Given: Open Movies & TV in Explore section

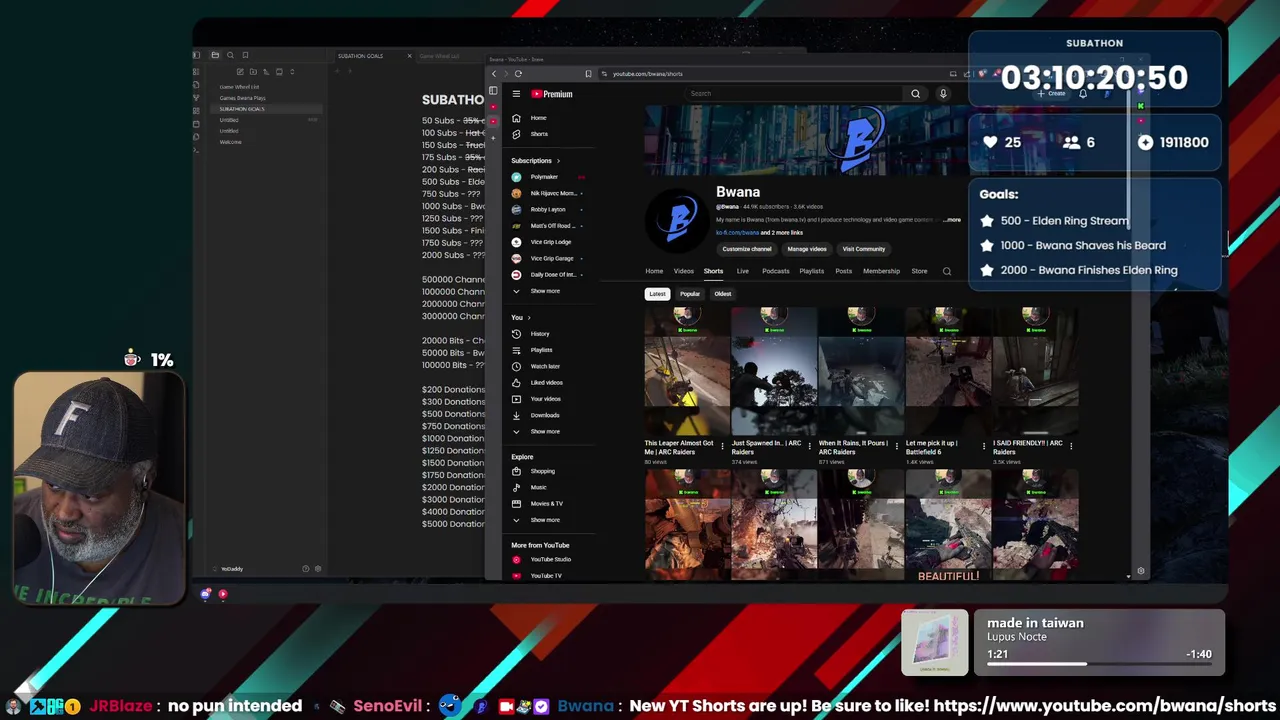Looking at the screenshot, I should [545, 503].
